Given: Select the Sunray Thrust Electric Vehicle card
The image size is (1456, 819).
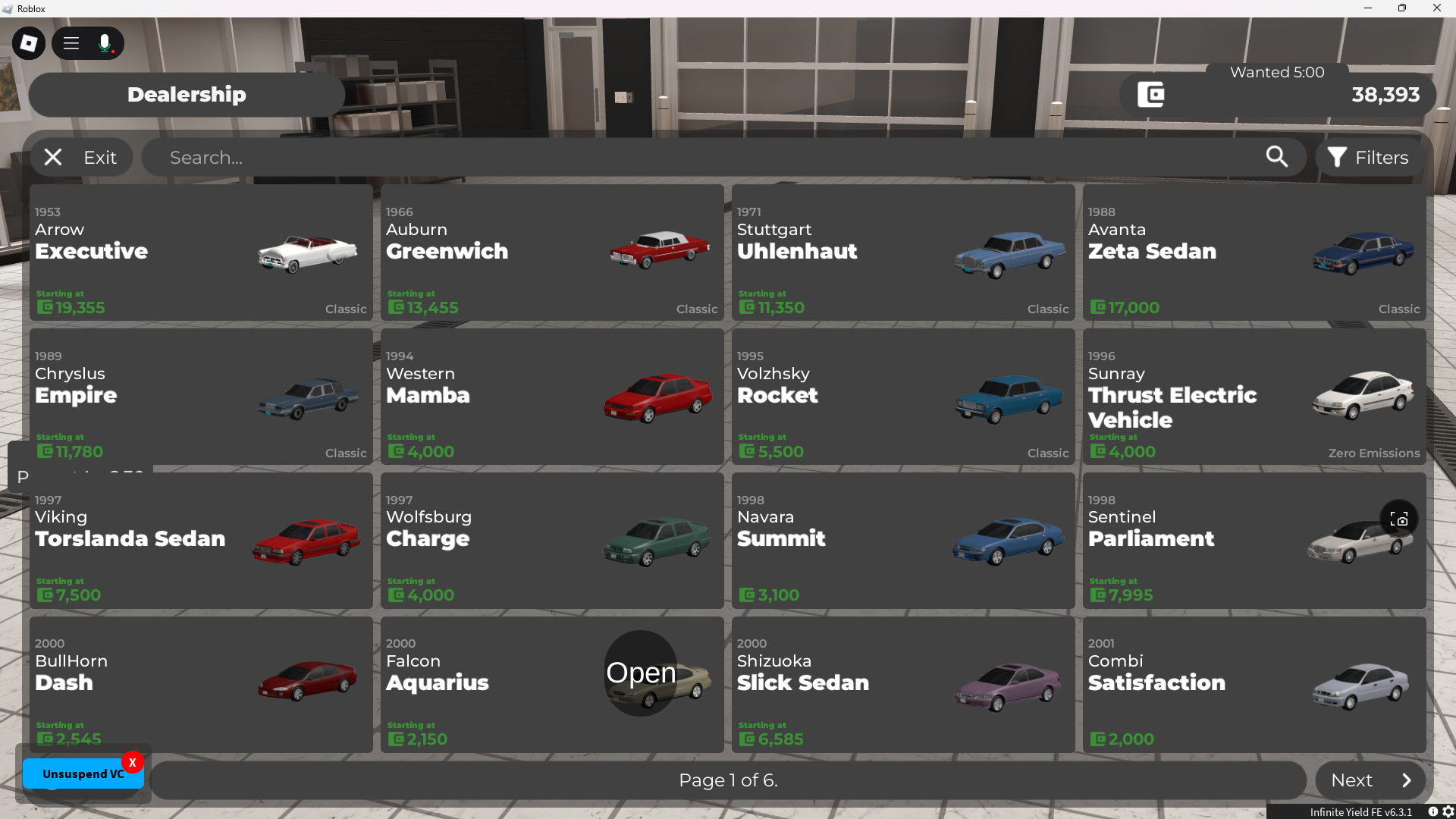Looking at the screenshot, I should [1254, 397].
